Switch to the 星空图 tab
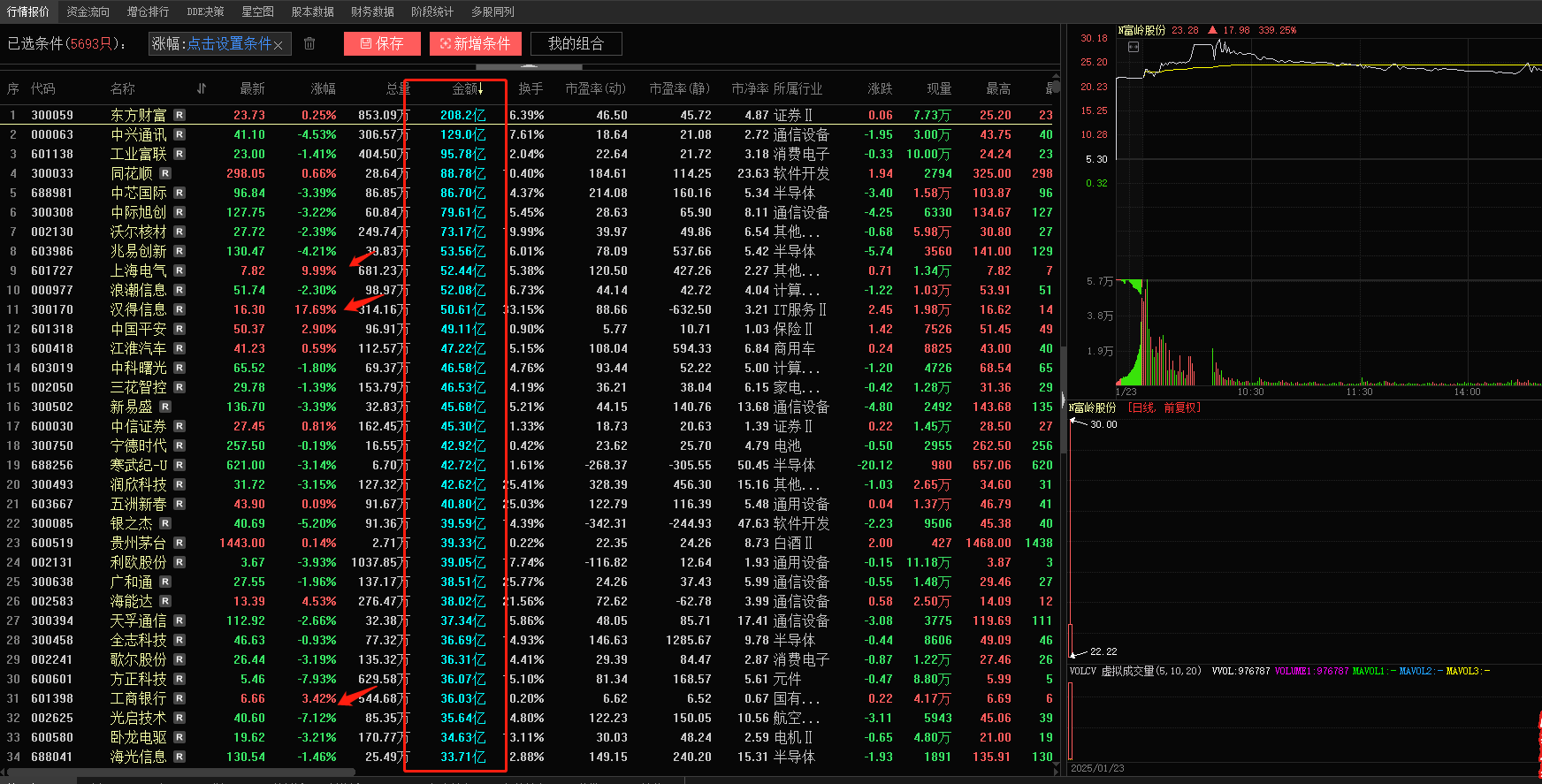This screenshot has height=784, width=1542. 257,11
